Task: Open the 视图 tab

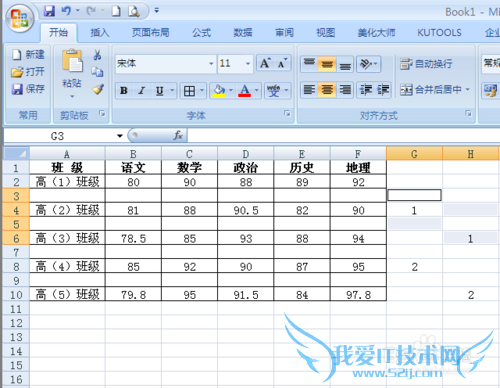Action: click(x=326, y=33)
